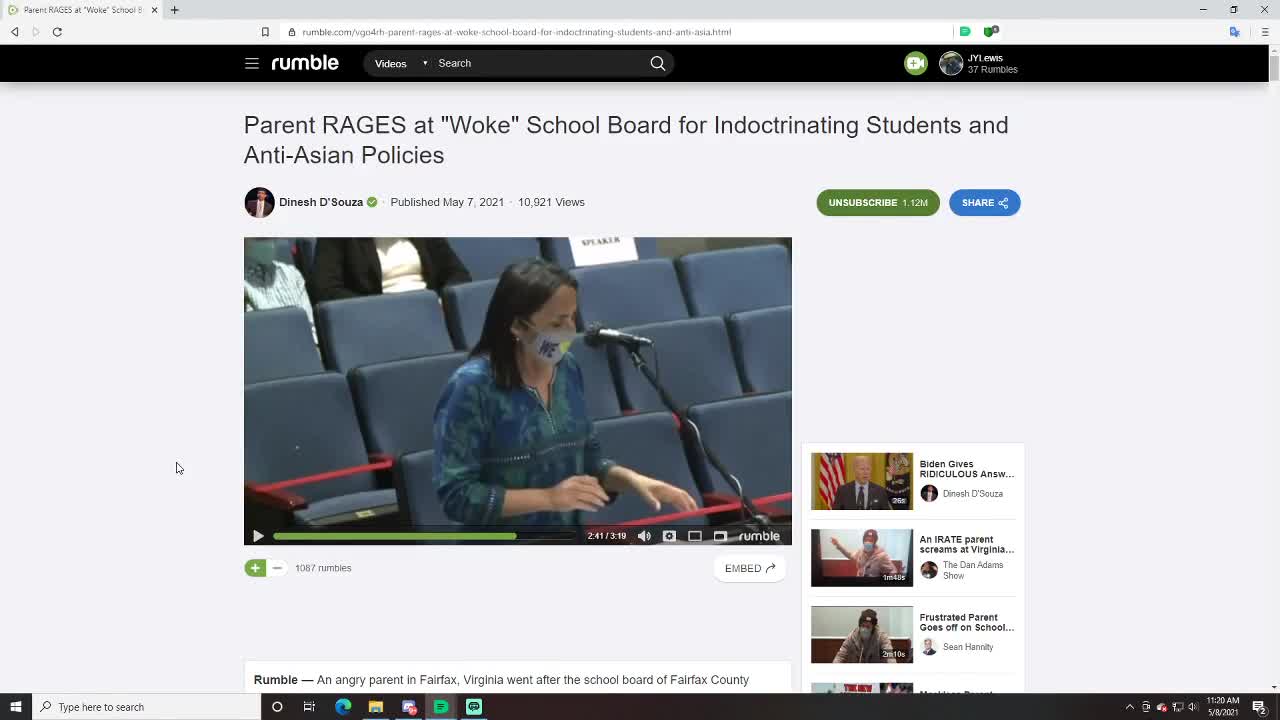Click the browser address bar URL
1280x720 pixels.
tap(516, 32)
